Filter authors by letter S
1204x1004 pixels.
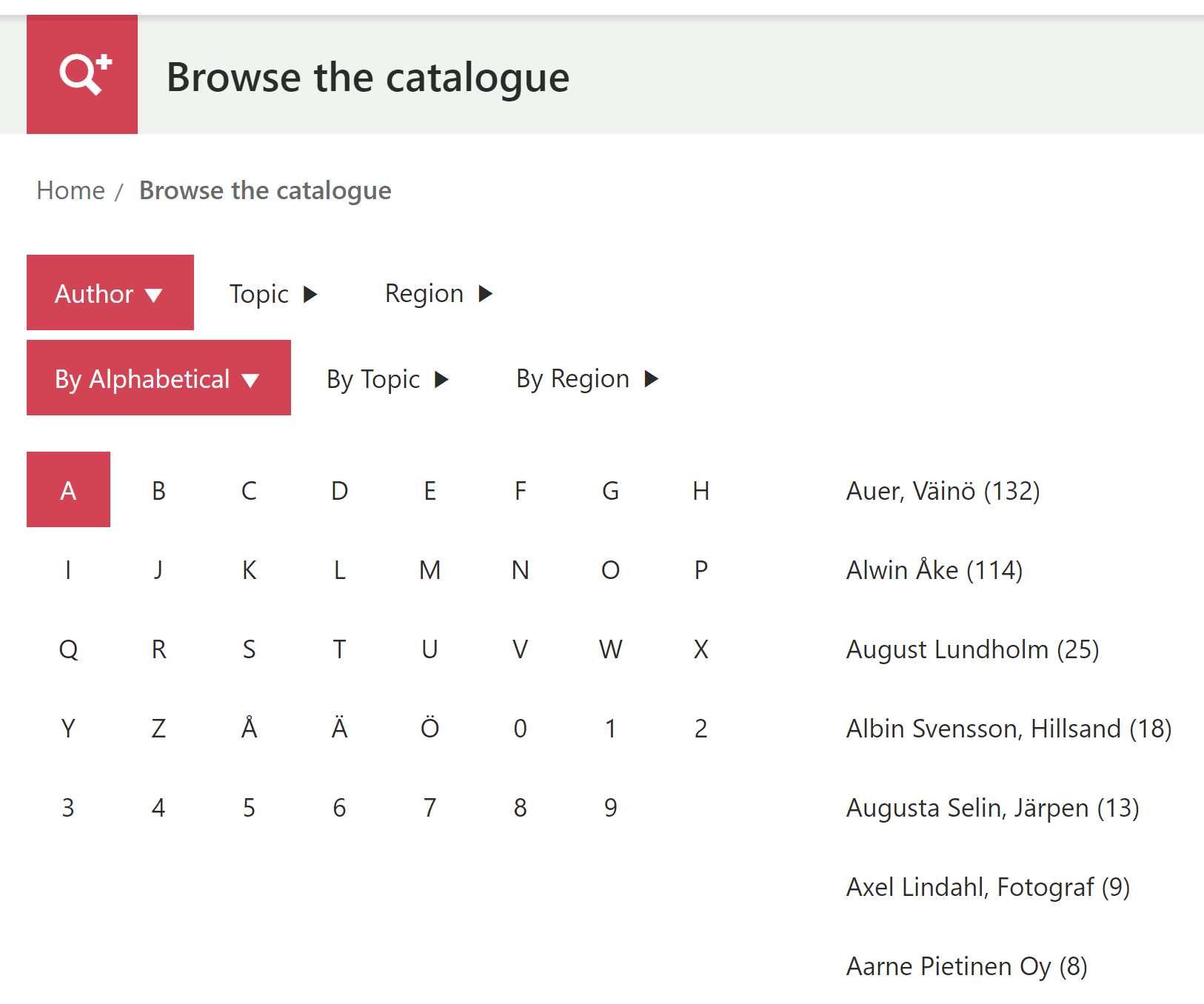(249, 649)
